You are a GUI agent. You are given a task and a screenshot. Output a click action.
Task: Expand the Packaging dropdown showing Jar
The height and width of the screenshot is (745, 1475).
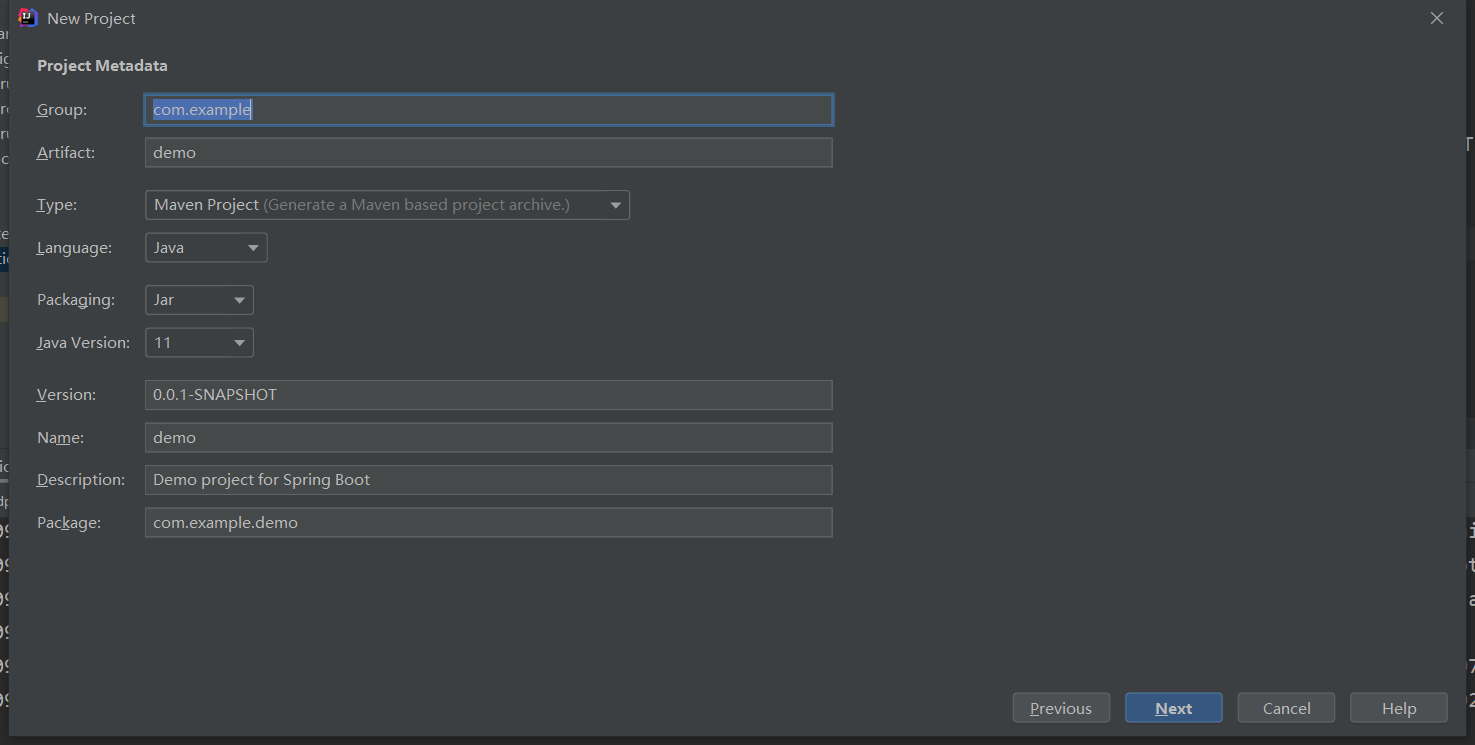point(199,300)
